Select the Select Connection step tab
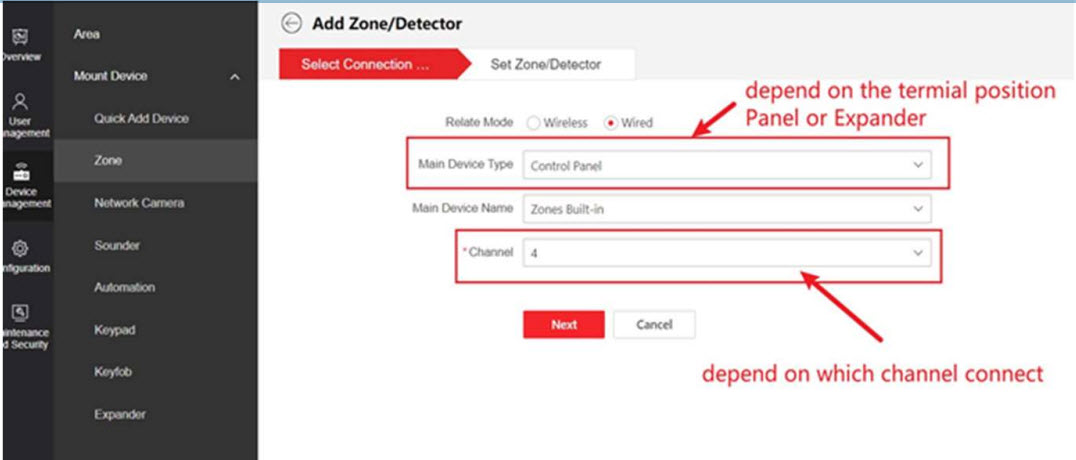This screenshot has height=460, width=1076. 366,65
